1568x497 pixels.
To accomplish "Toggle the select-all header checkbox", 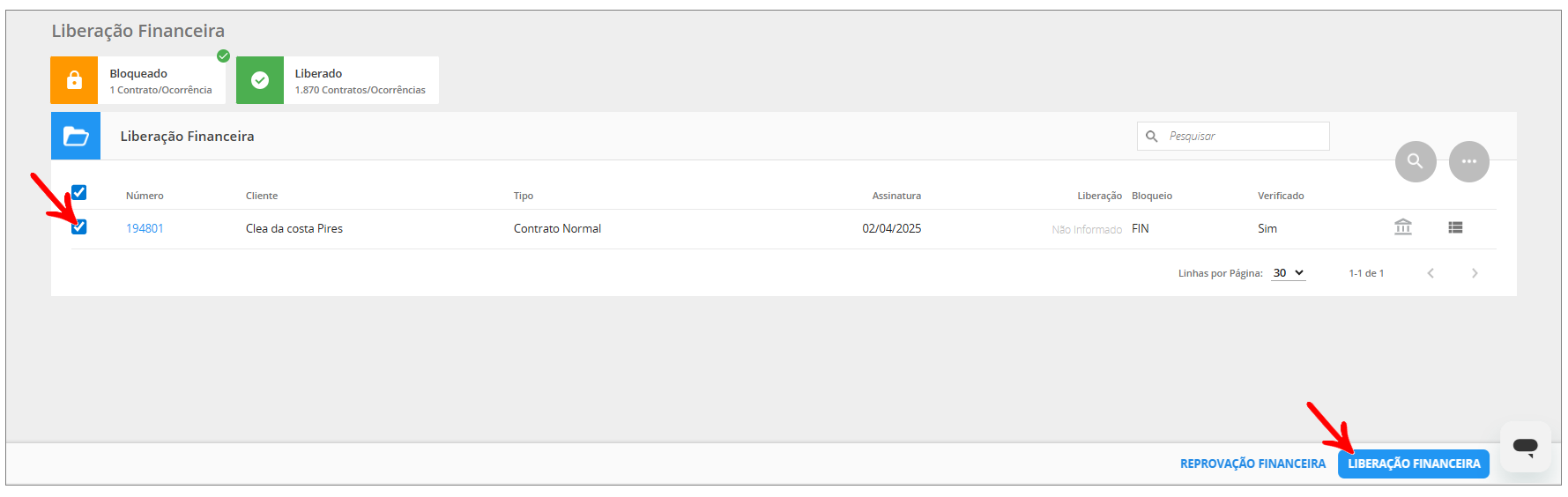I will pos(79,192).
